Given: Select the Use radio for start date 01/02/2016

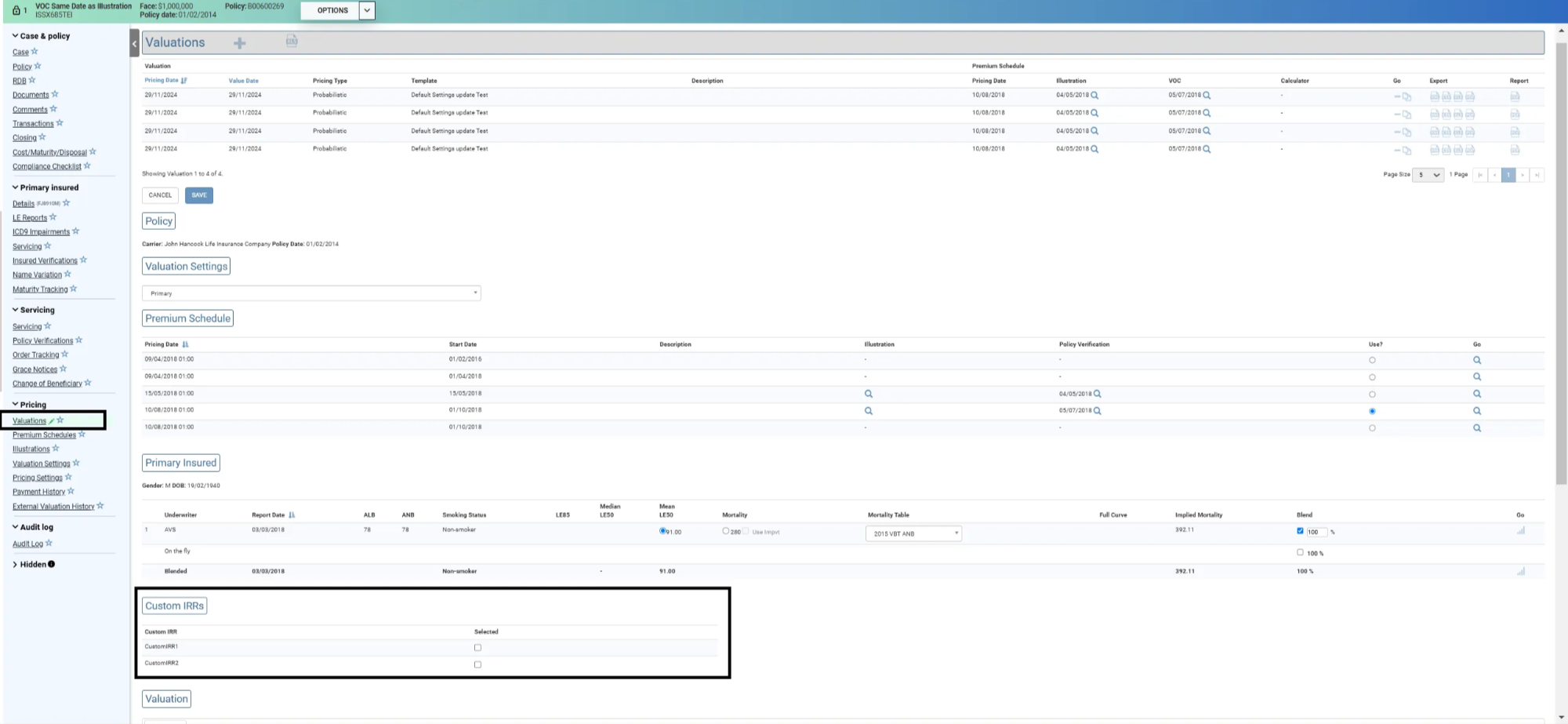Looking at the screenshot, I should [x=1372, y=360].
